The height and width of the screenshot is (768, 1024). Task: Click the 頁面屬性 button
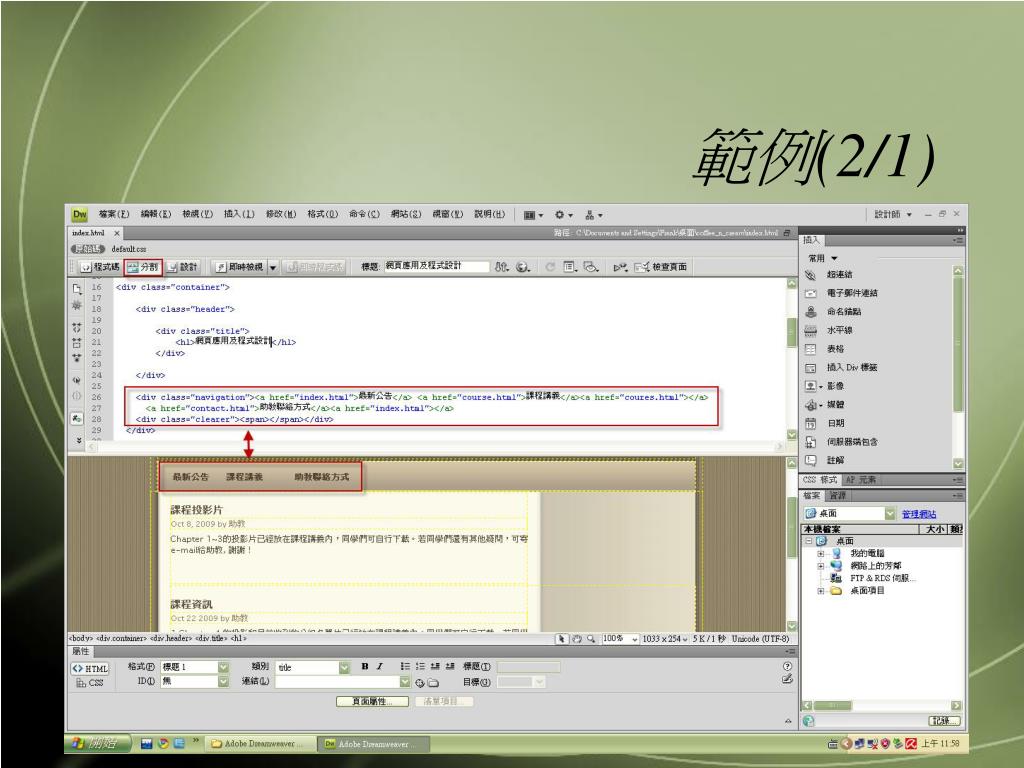pyautogui.click(x=372, y=701)
